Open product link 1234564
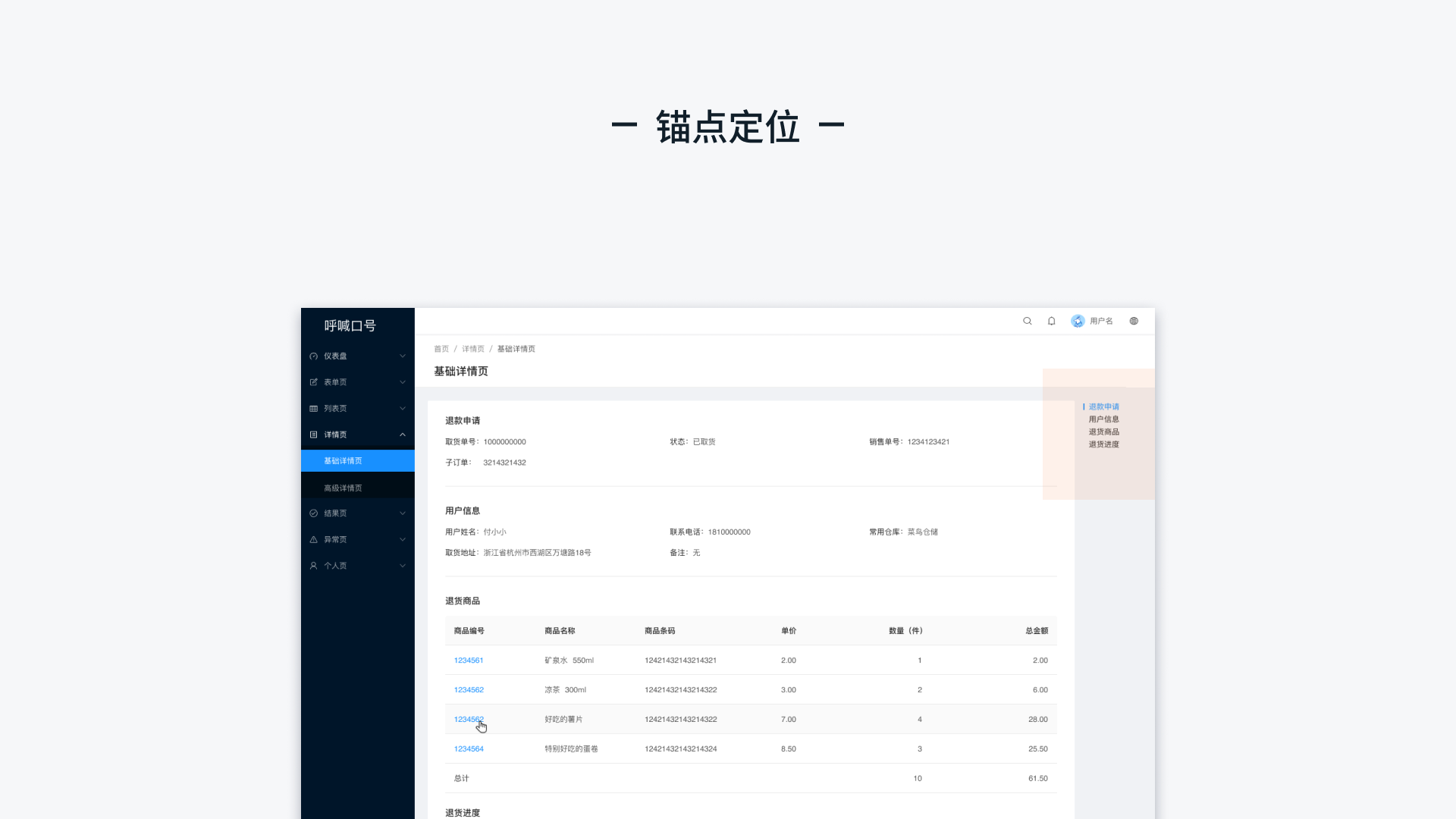Screen dimensions: 1456x819 (x=469, y=749)
